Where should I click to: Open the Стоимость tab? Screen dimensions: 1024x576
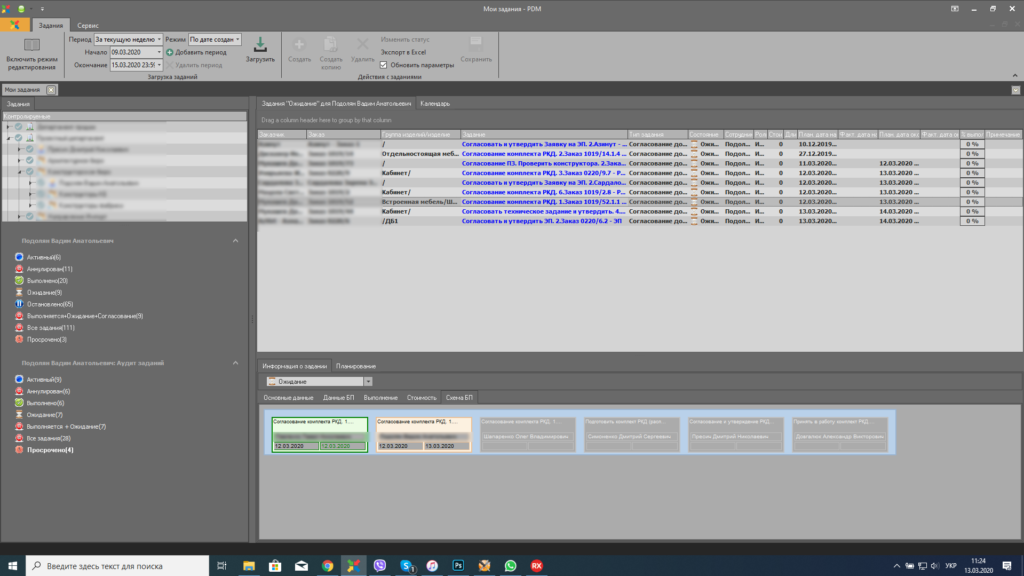(421, 398)
